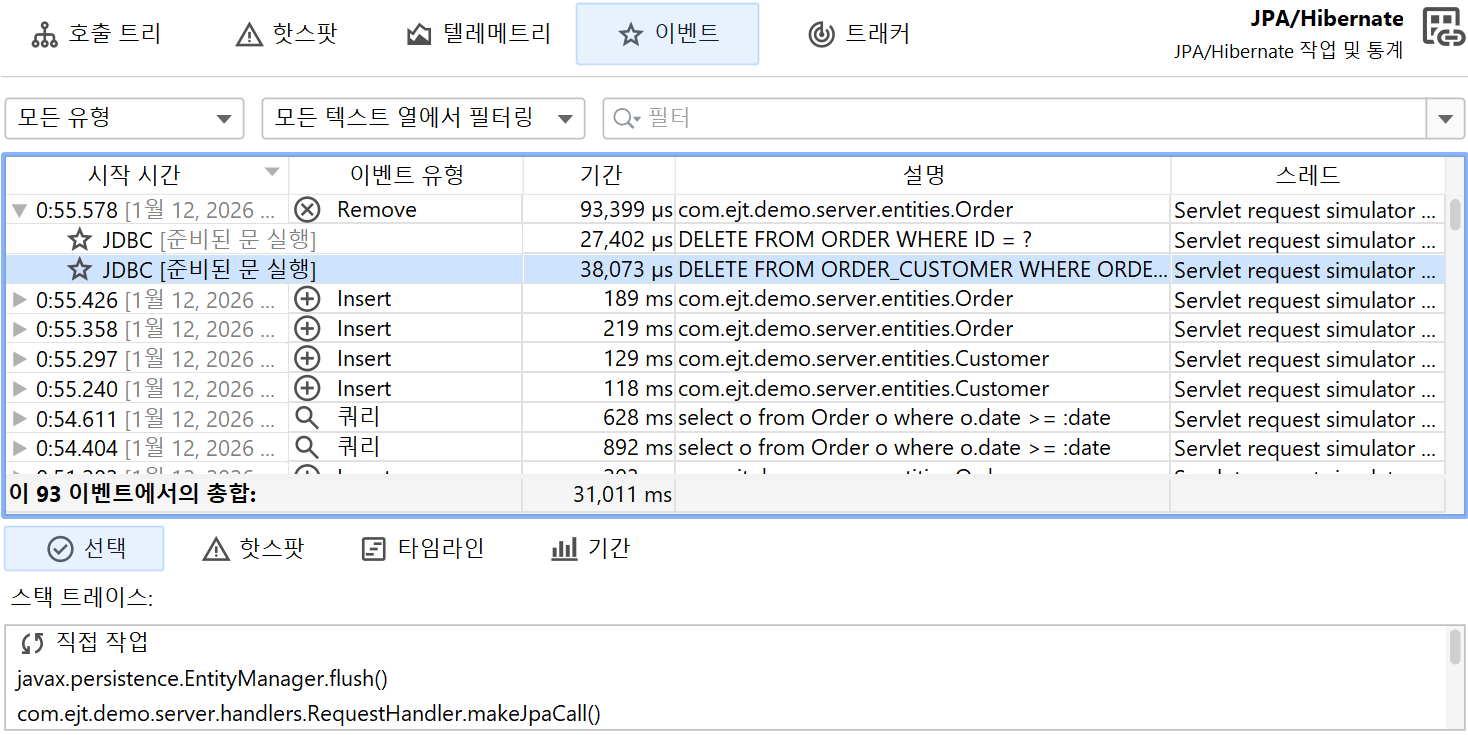Select the 이벤트 tab
This screenshot has width=1468, height=735.
(667, 34)
